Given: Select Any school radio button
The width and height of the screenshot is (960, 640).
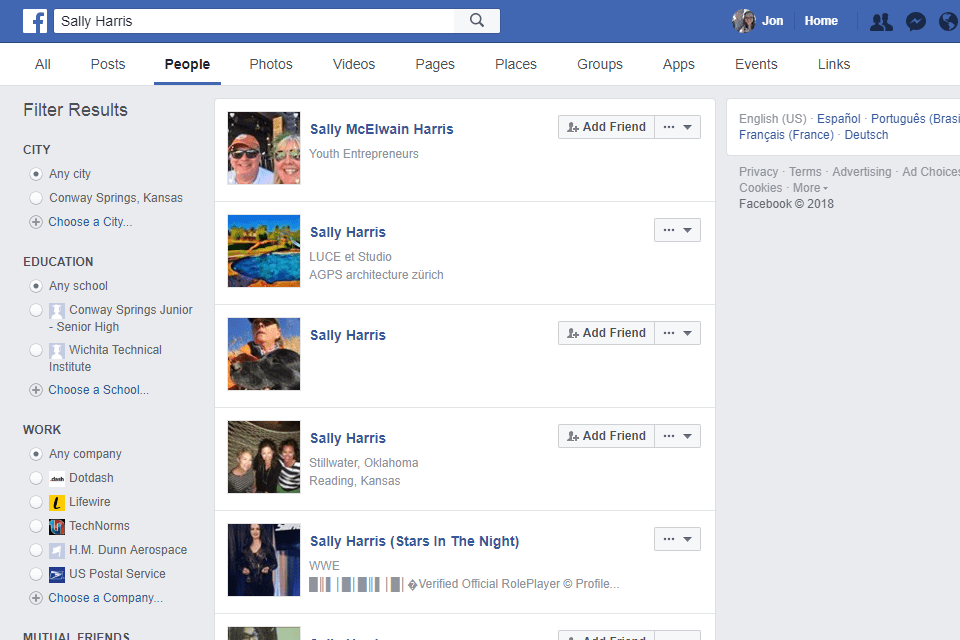Looking at the screenshot, I should pos(36,286).
